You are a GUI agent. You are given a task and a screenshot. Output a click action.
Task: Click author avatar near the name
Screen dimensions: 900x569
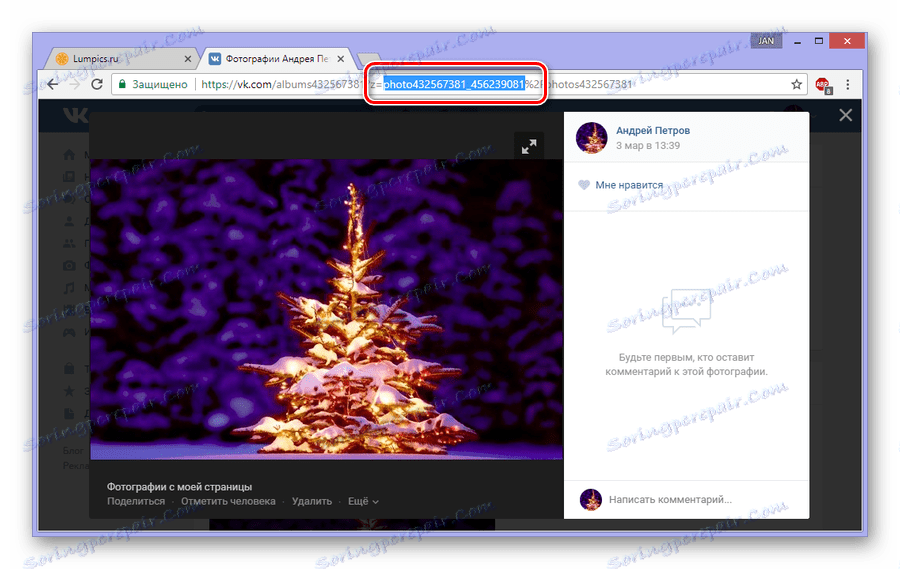591,138
